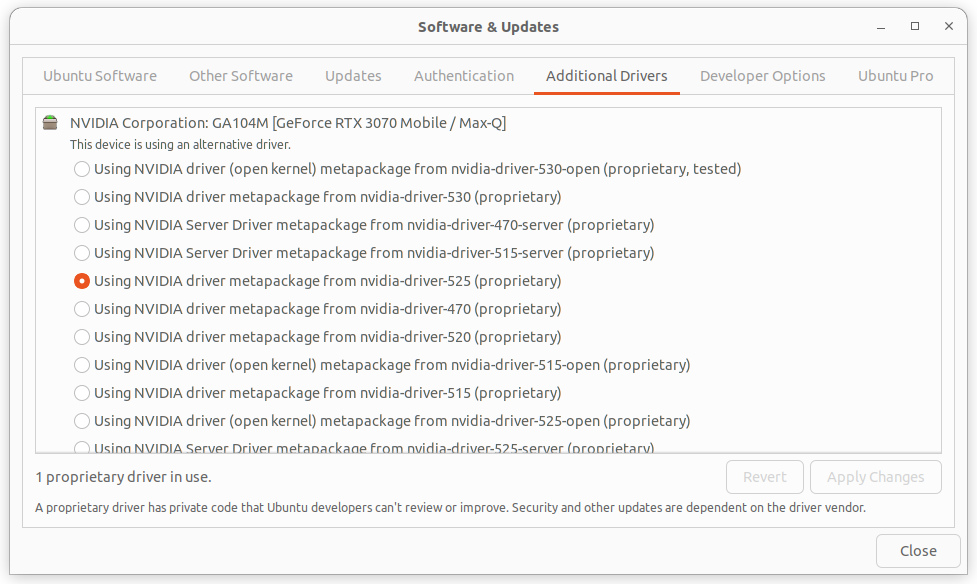Switch to the Ubuntu Pro tab
The height and width of the screenshot is (584, 977).
pyautogui.click(x=895, y=76)
